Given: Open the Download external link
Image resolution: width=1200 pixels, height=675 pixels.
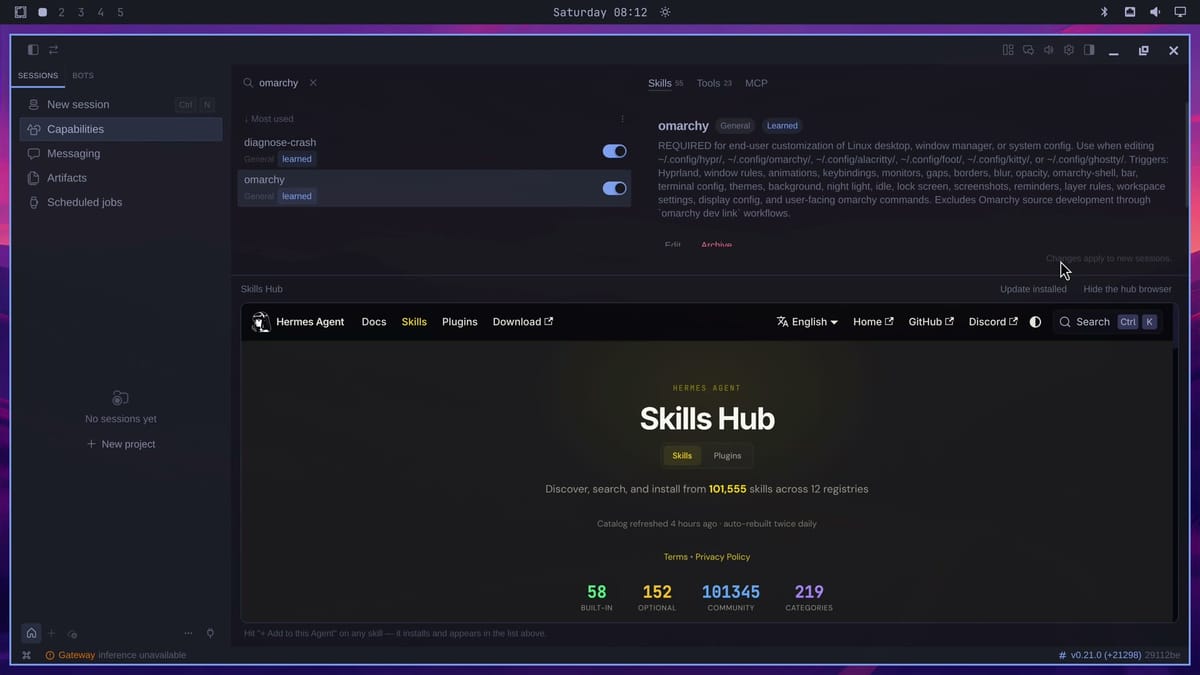Looking at the screenshot, I should click(x=523, y=322).
